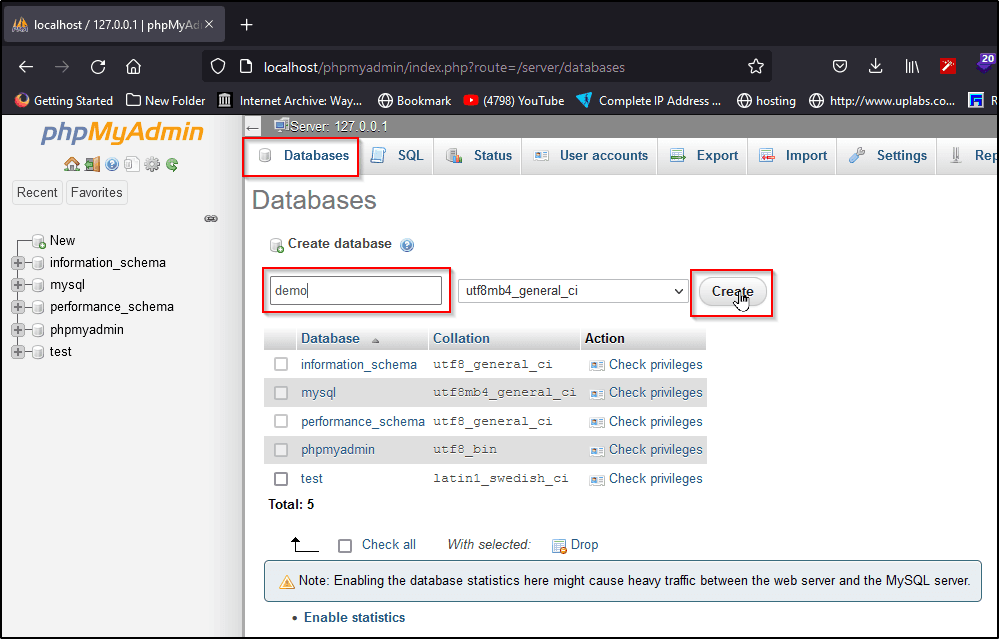Viewport: 999px width, 639px height.
Task: Sort by the Database column header
Action: pos(330,338)
